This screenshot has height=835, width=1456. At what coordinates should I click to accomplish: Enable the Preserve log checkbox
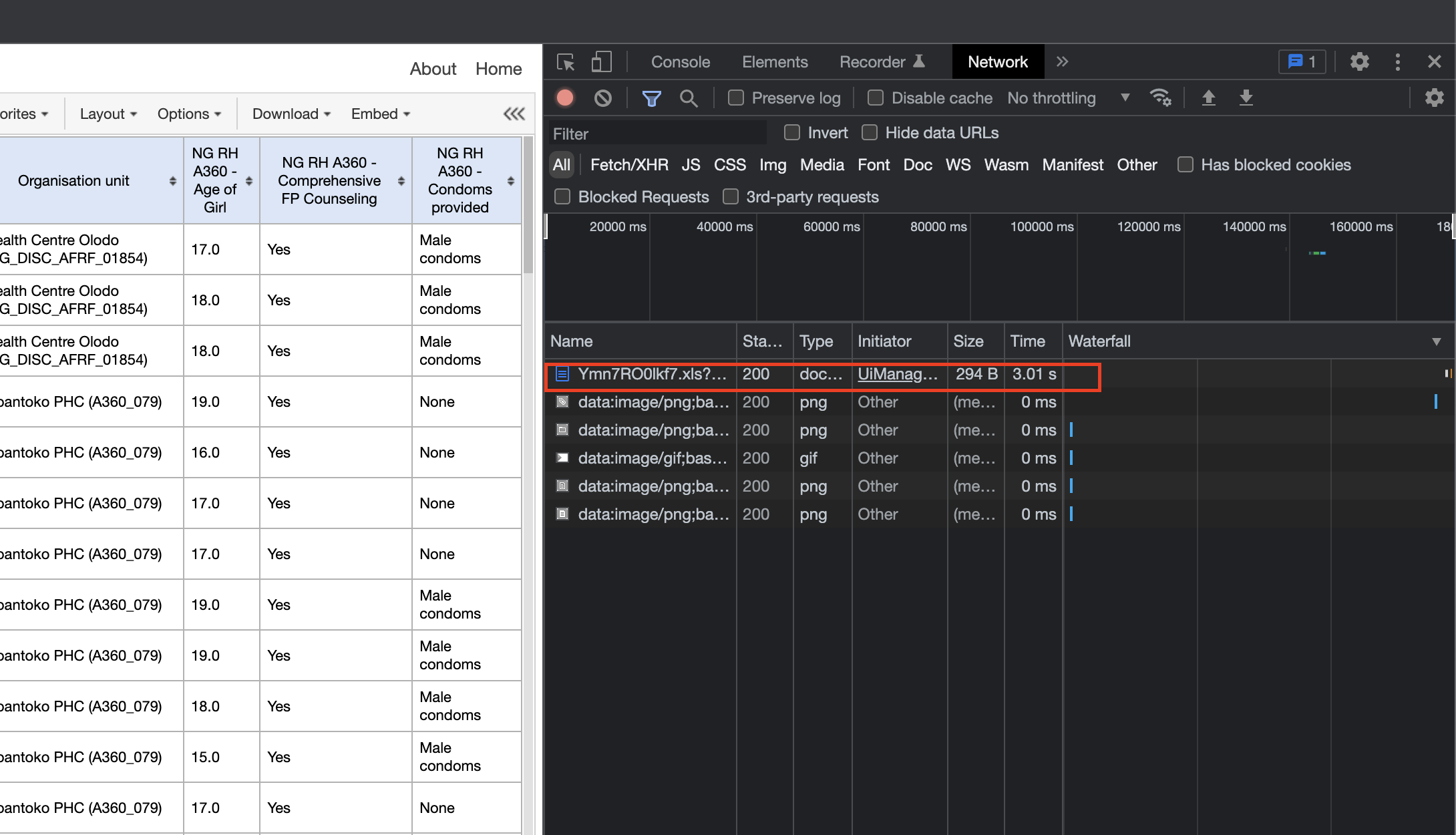(736, 98)
